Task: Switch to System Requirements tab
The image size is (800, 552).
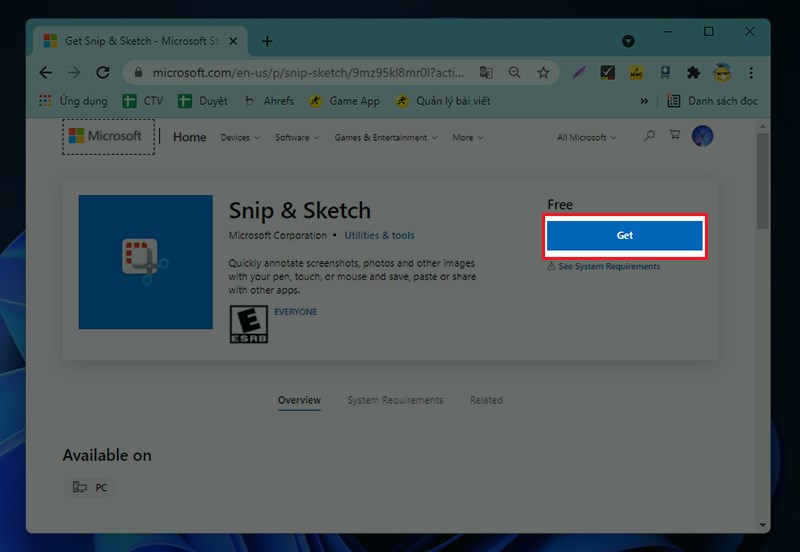Action: pos(395,400)
